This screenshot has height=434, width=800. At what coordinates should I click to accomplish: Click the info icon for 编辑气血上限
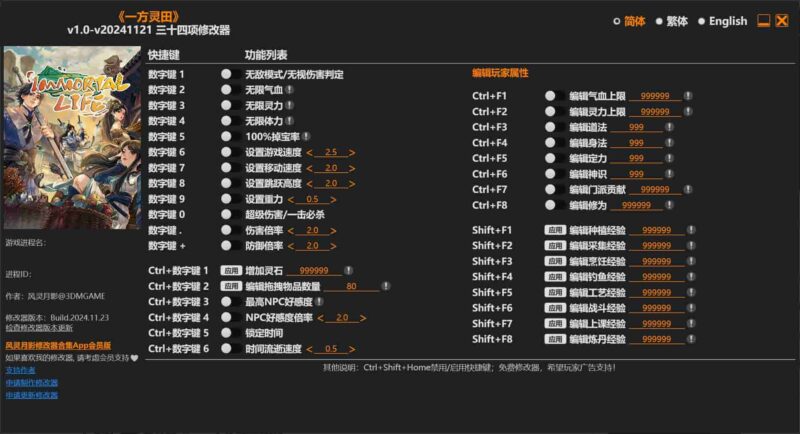[x=688, y=96]
